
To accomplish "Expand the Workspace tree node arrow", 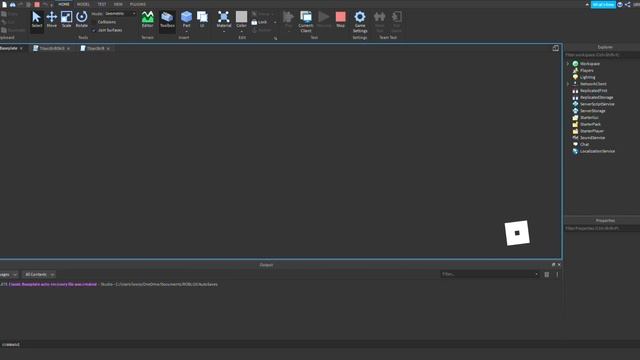I will [568, 64].
